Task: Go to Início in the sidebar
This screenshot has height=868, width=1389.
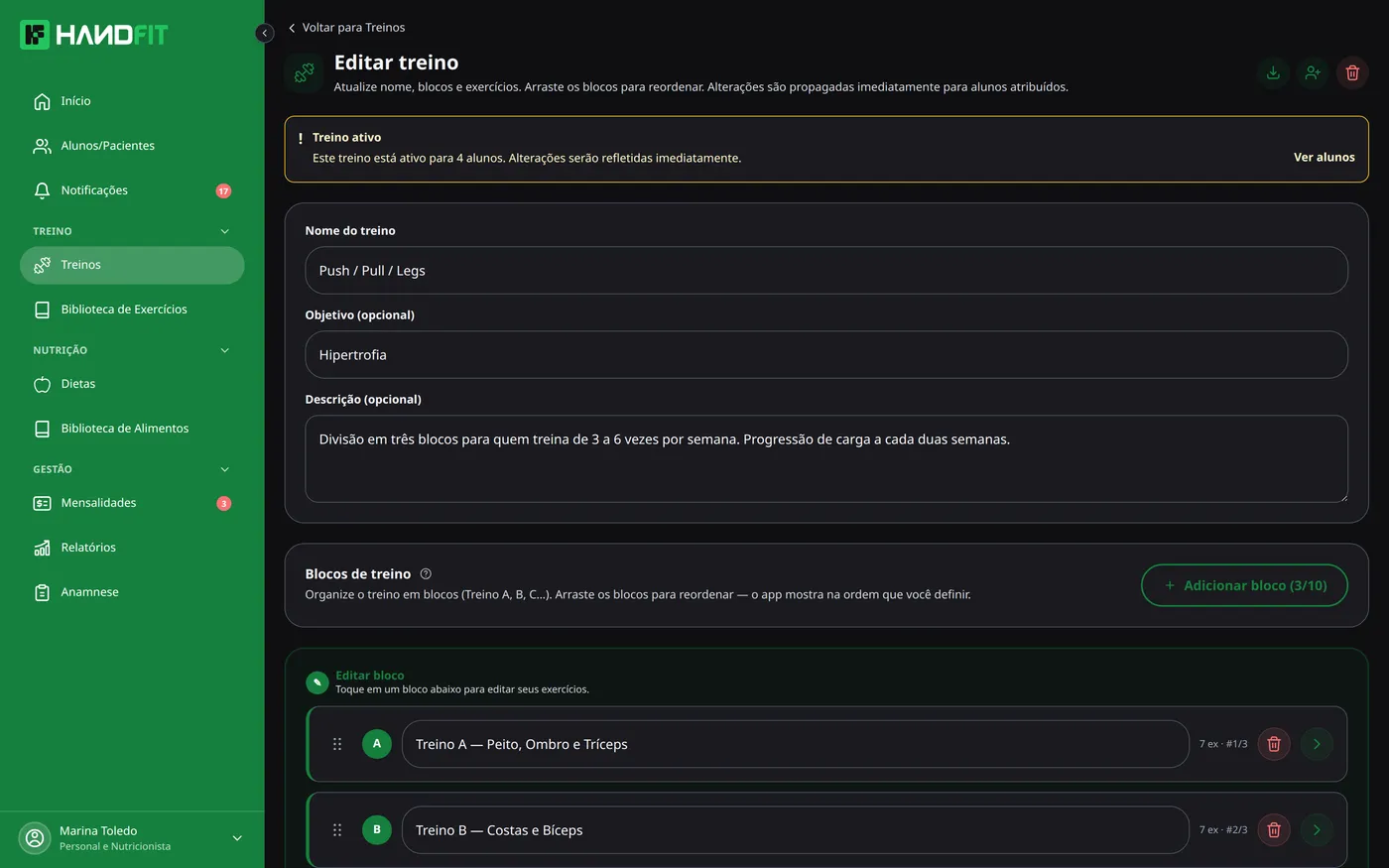Action: click(x=132, y=101)
